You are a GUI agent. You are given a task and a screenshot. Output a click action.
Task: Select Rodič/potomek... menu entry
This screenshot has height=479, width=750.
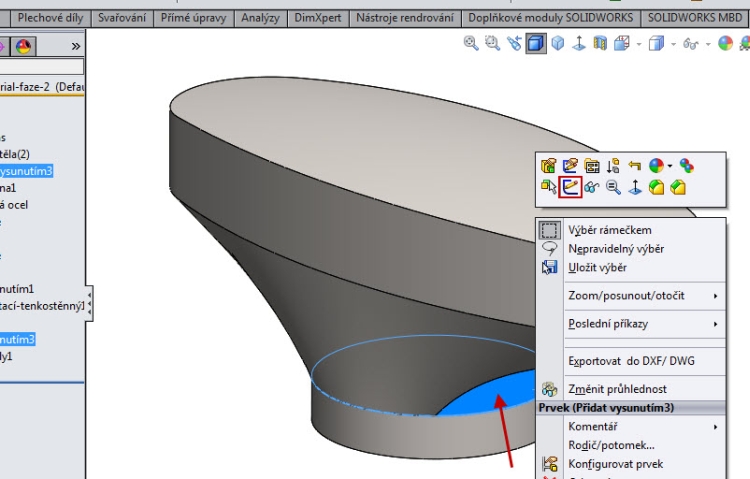631,445
